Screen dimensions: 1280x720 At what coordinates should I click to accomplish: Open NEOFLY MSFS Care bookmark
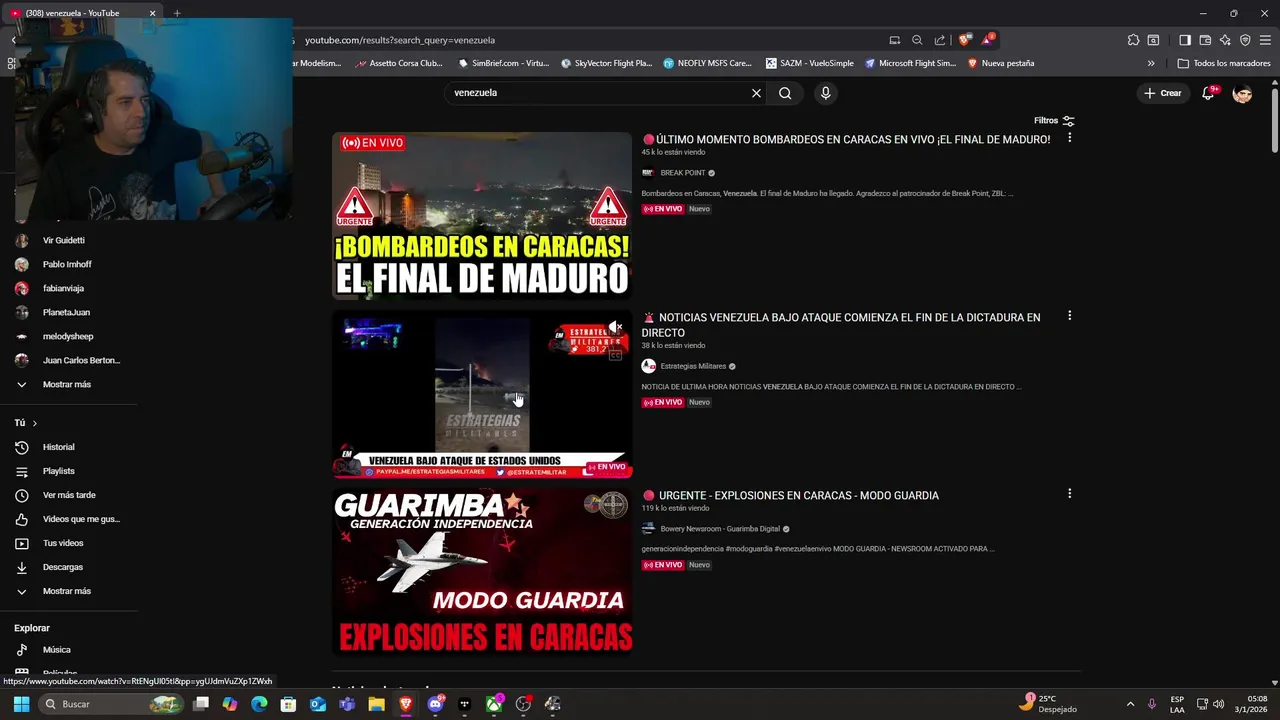pos(707,63)
